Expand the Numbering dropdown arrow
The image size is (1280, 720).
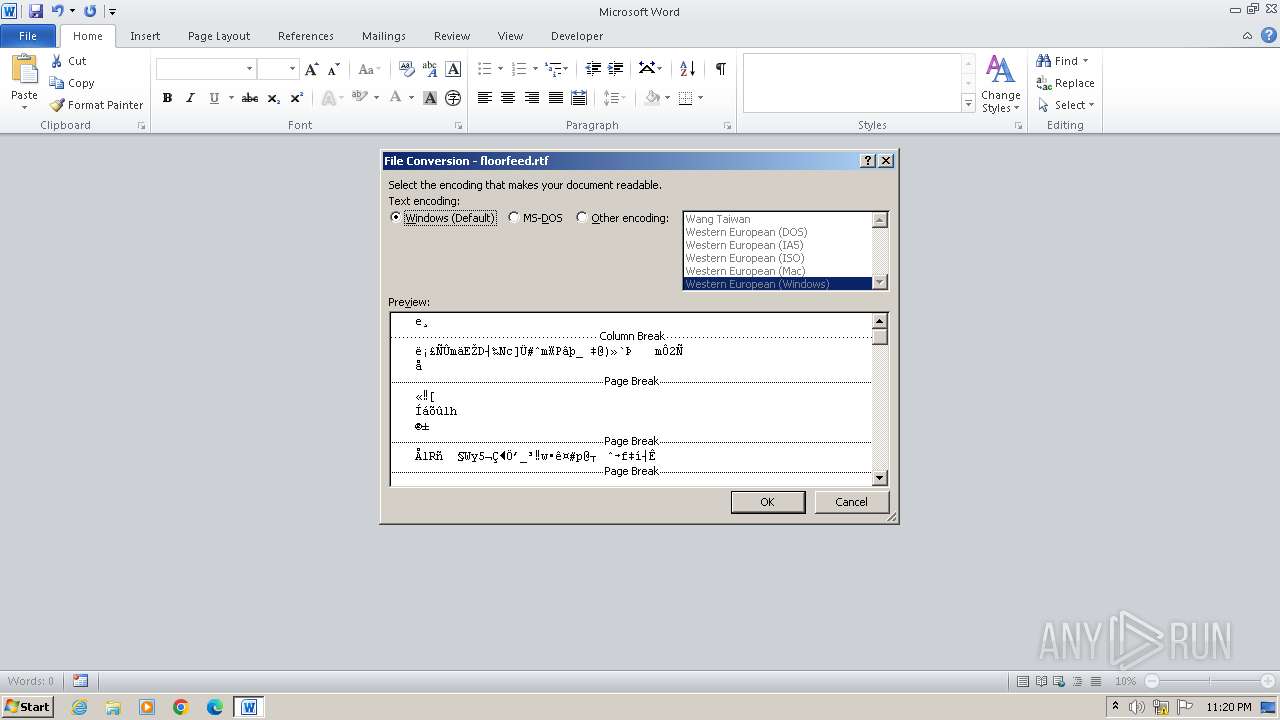pyautogui.click(x=535, y=69)
